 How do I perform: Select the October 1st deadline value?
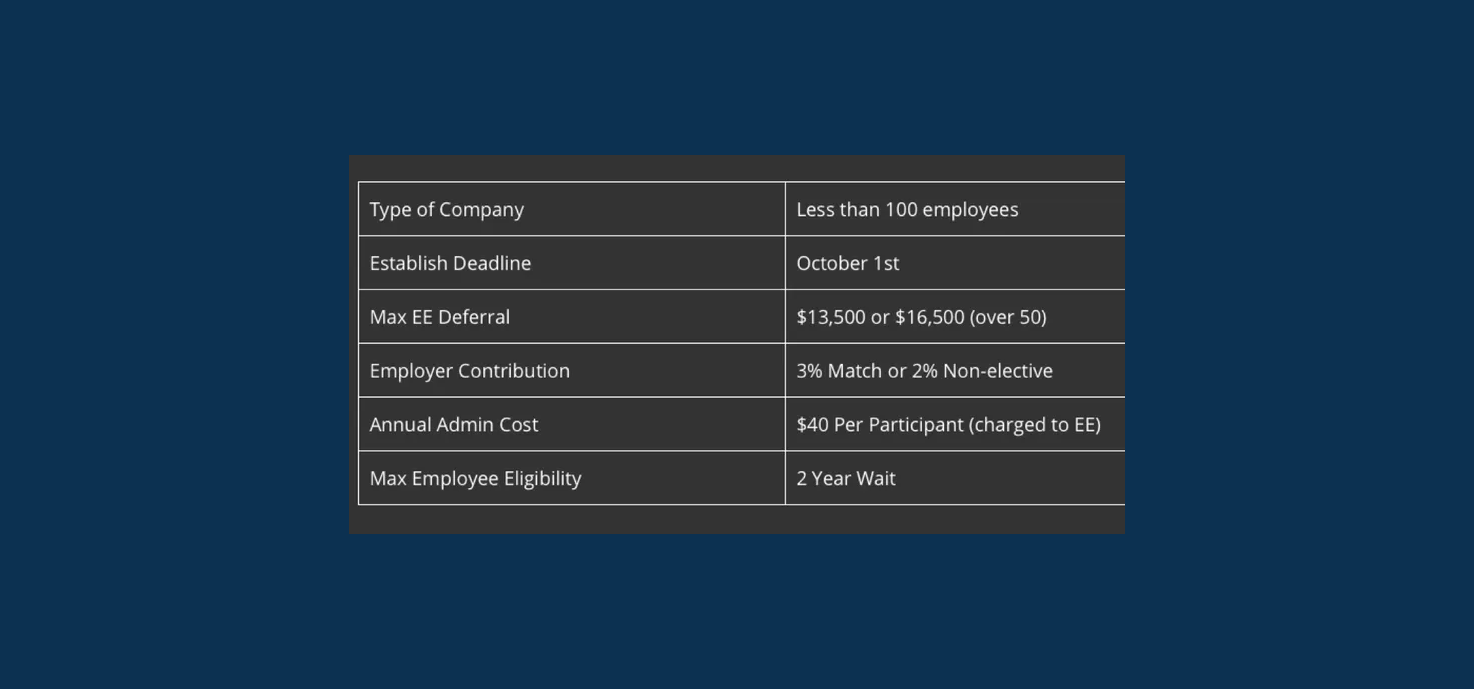point(847,264)
